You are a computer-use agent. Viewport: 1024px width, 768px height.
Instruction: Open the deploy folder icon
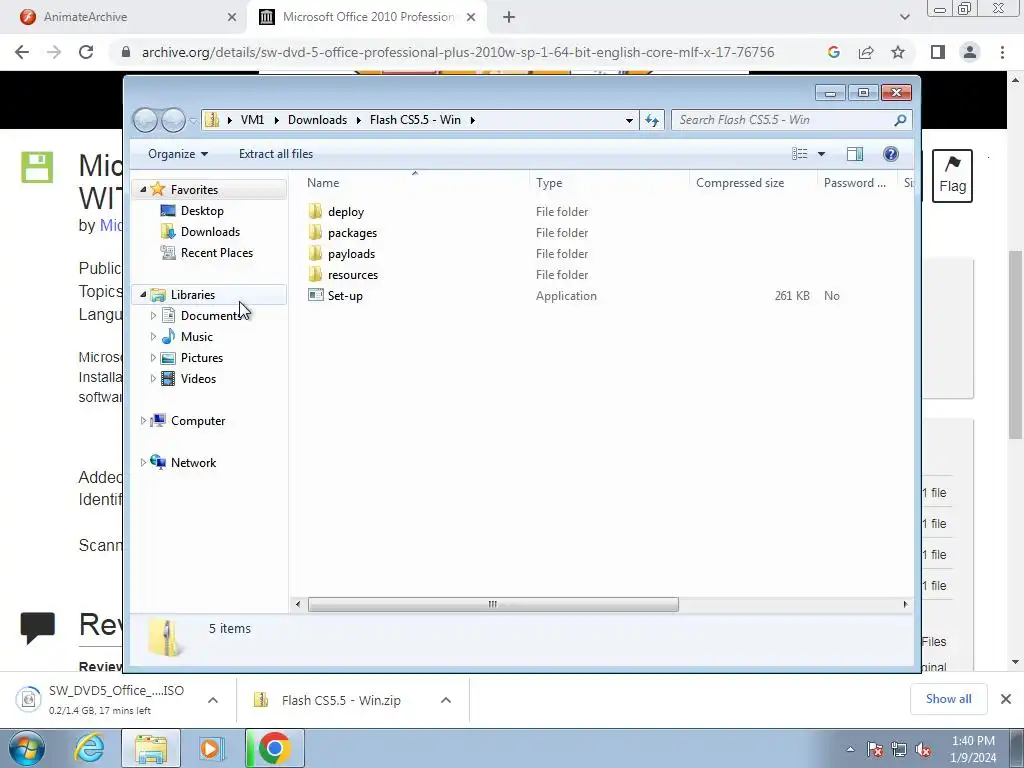pyautogui.click(x=315, y=212)
